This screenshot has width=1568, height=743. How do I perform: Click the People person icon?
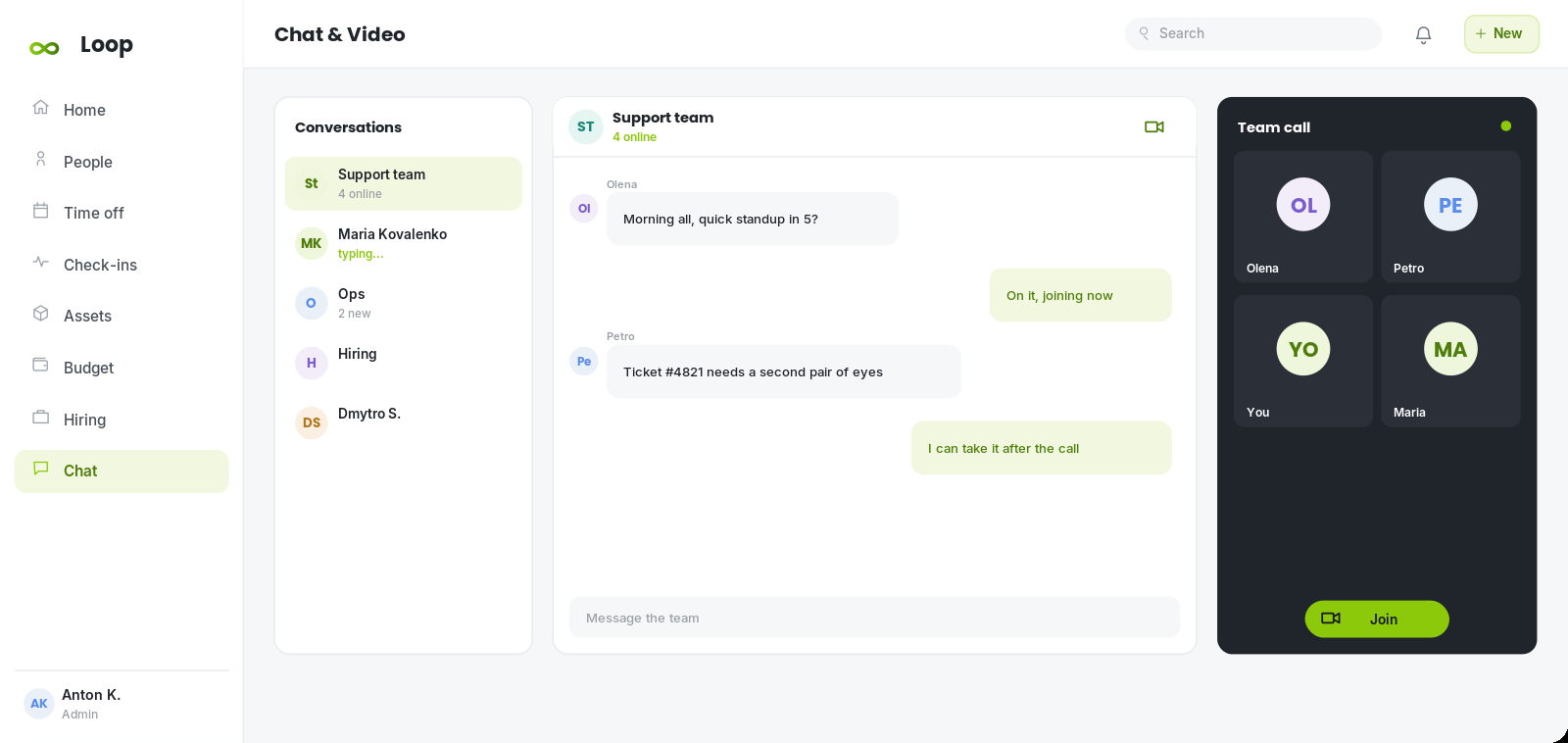[x=40, y=159]
